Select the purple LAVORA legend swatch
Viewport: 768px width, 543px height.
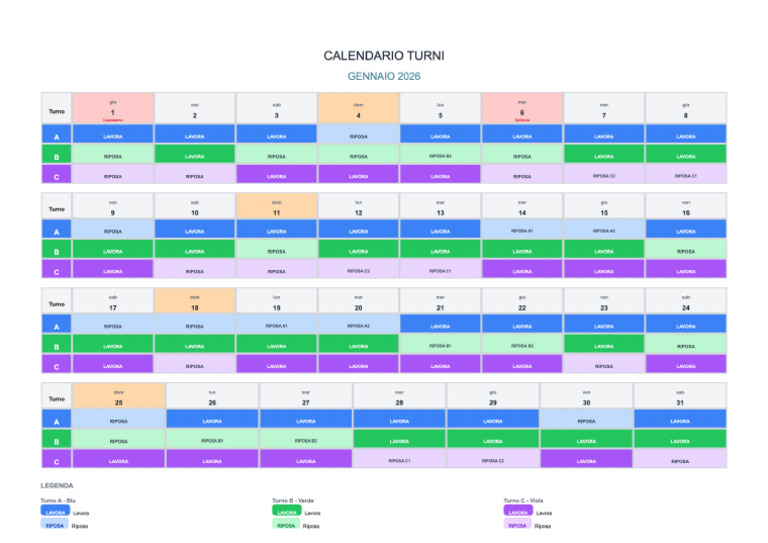(x=518, y=511)
